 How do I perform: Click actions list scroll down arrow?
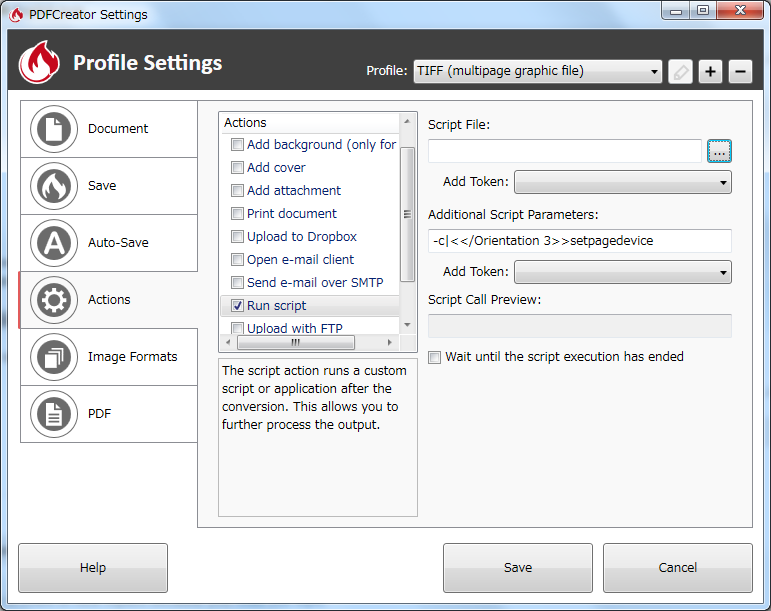click(x=407, y=325)
